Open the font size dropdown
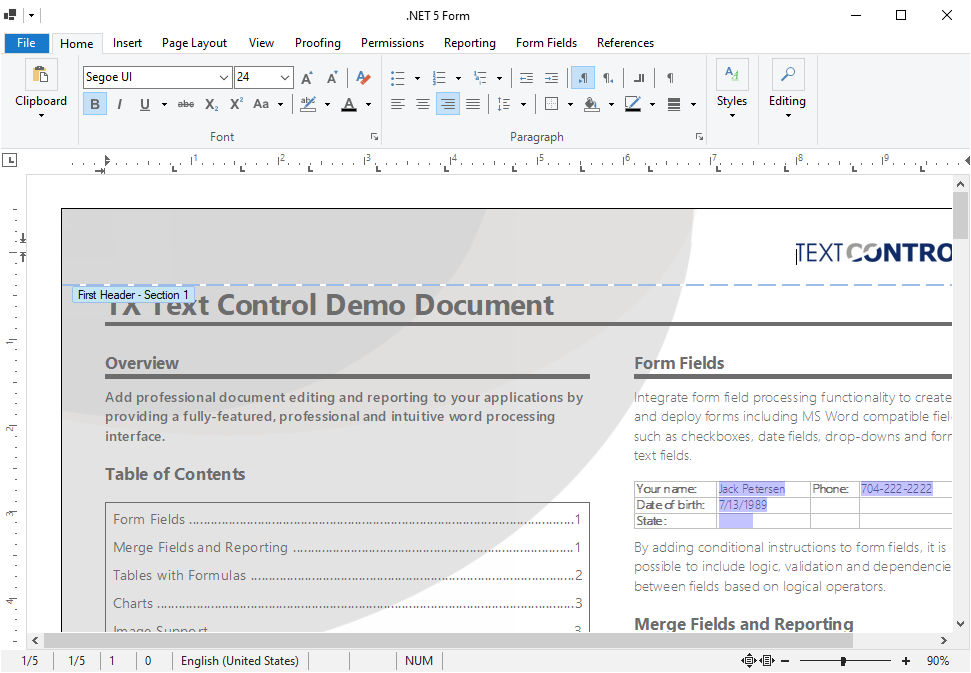The height and width of the screenshot is (673, 971). click(x=284, y=77)
